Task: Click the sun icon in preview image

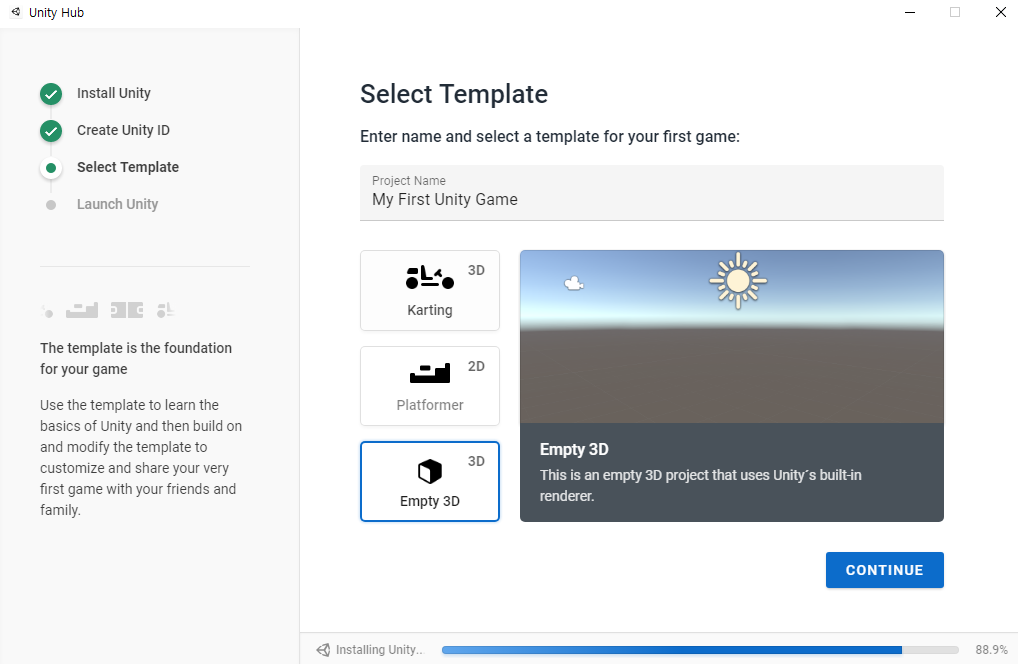Action: click(738, 281)
